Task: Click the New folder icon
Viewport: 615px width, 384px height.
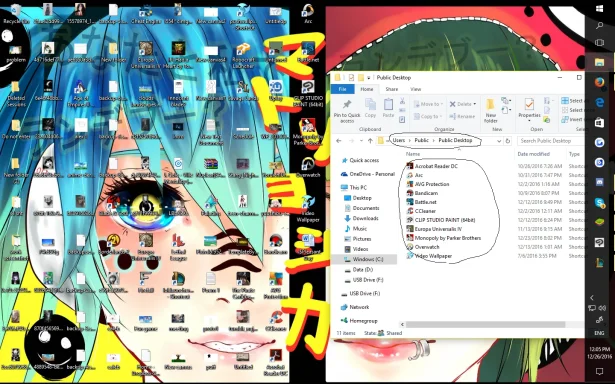Action: [x=490, y=105]
